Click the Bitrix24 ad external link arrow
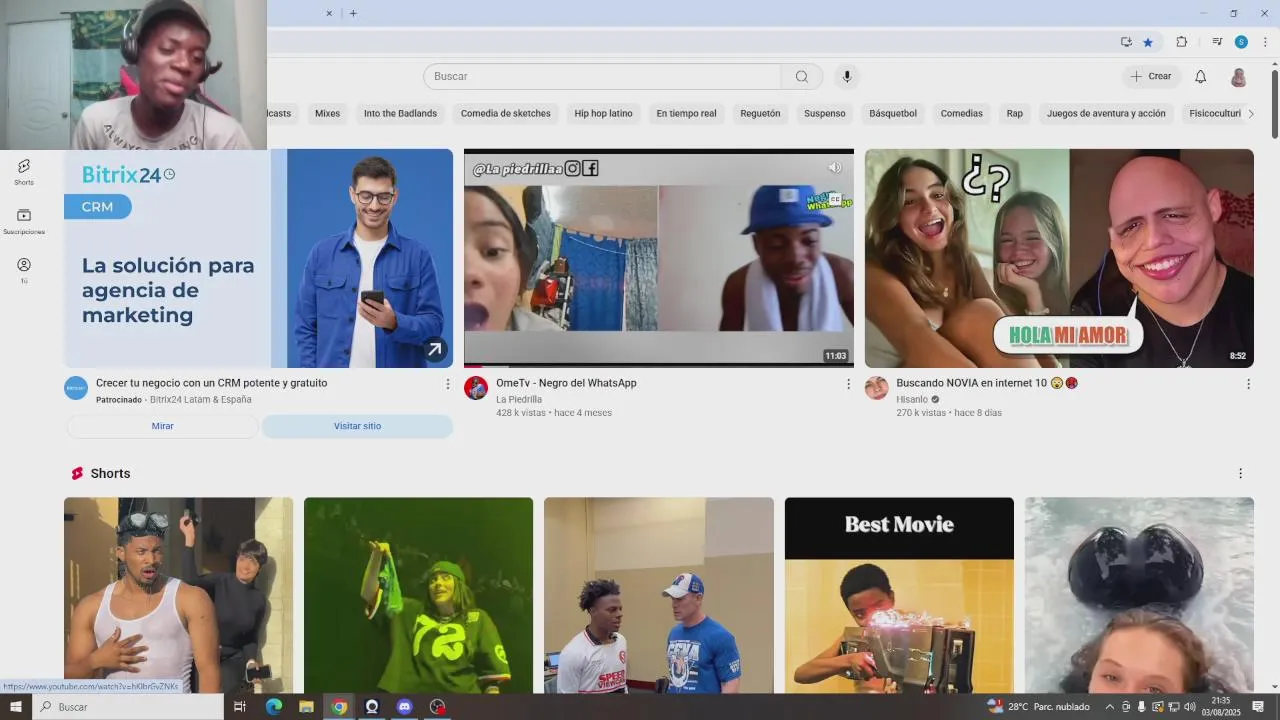 (434, 350)
